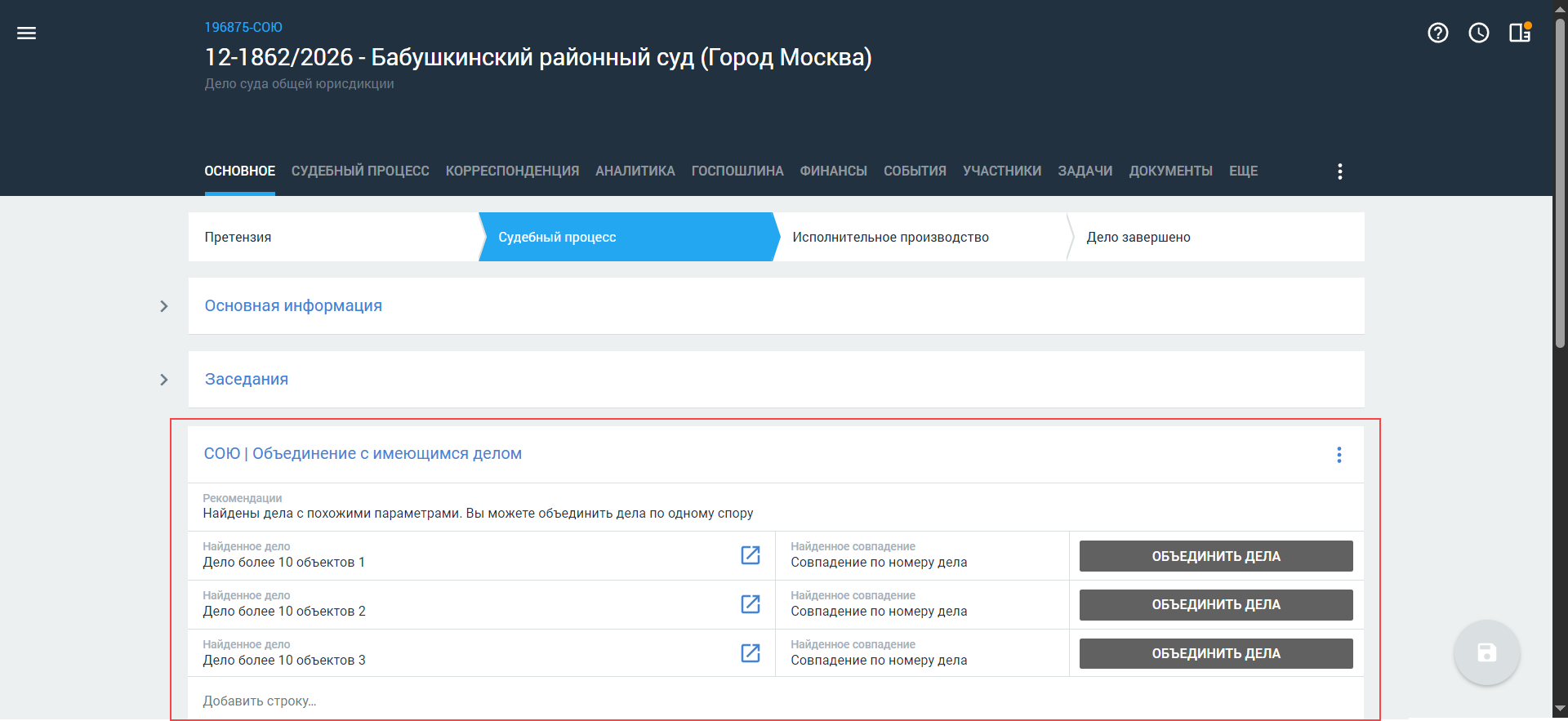
Task: Click the text 'Дело более 10 объектов 1'
Action: (x=283, y=562)
